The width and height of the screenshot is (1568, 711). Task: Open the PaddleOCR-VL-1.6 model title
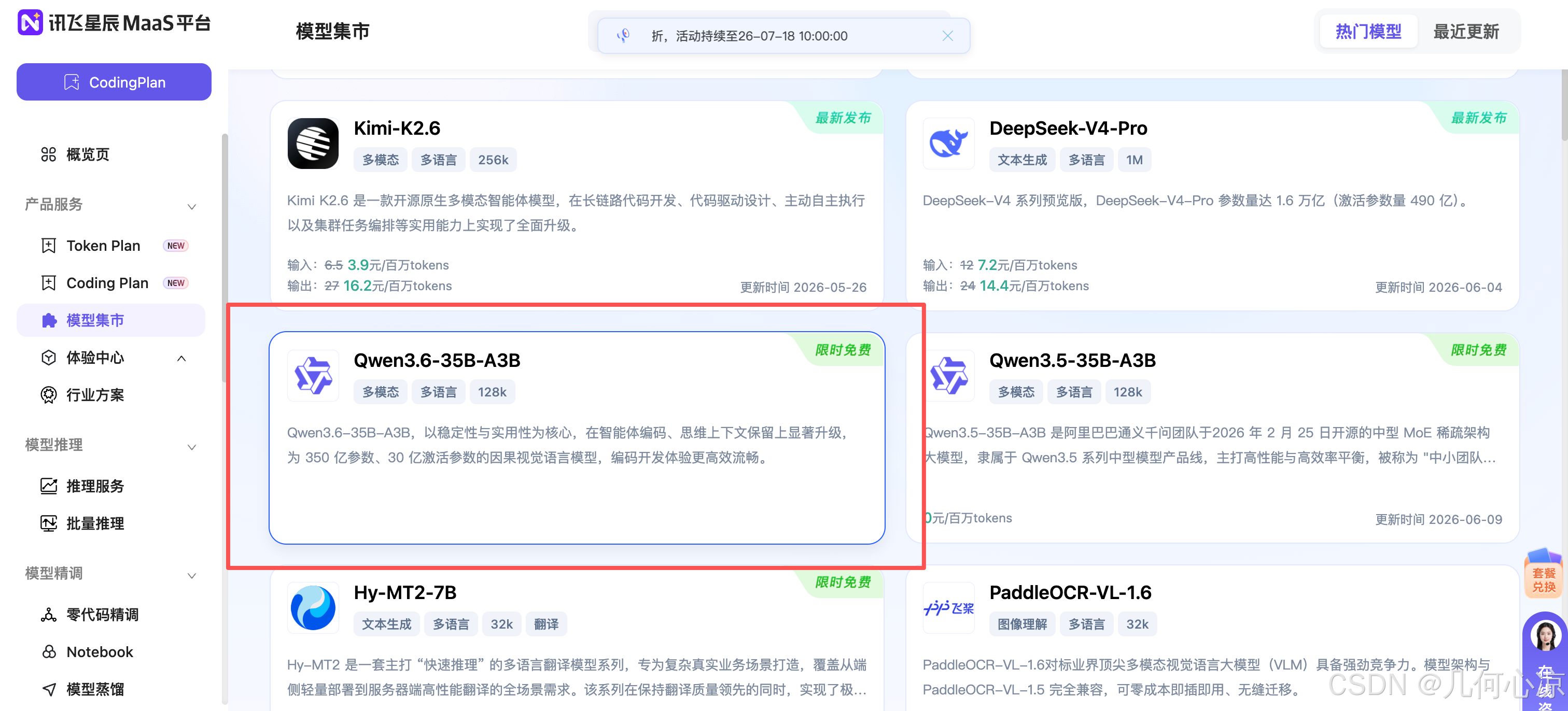1070,592
